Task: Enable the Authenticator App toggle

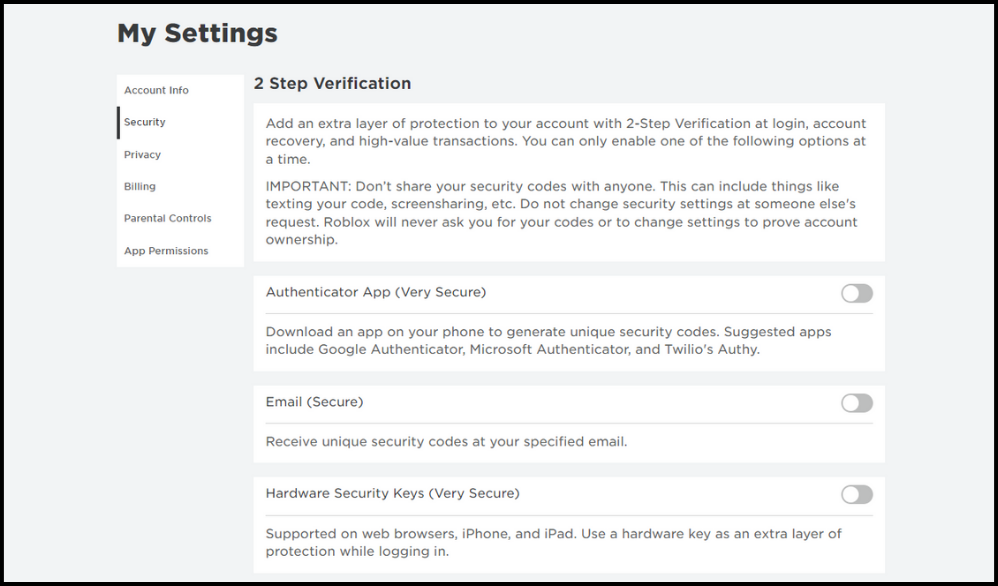Action: (857, 293)
